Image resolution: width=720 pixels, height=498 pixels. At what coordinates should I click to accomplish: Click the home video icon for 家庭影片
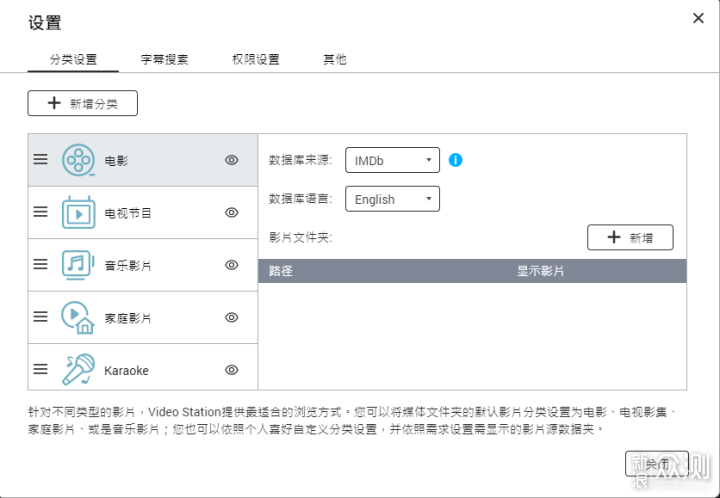78,317
